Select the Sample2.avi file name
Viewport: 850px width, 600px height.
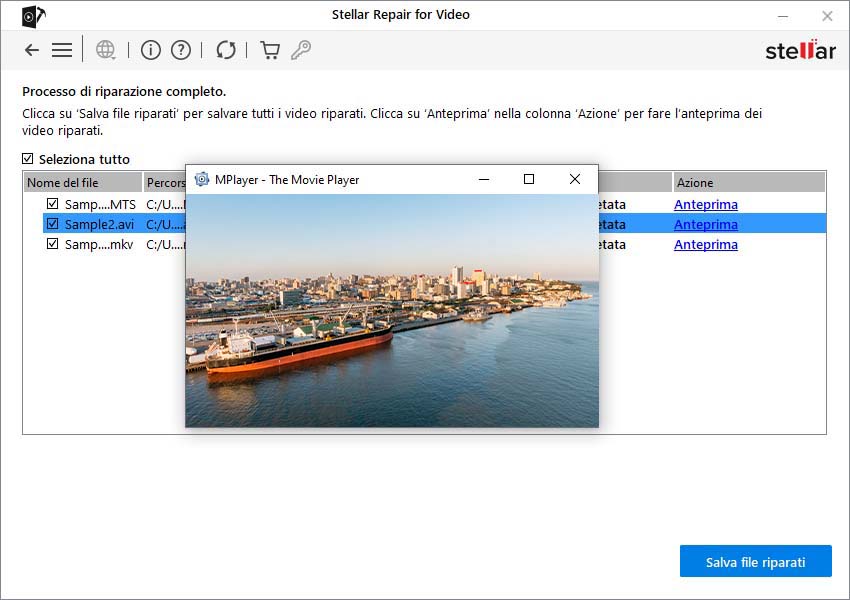click(99, 224)
